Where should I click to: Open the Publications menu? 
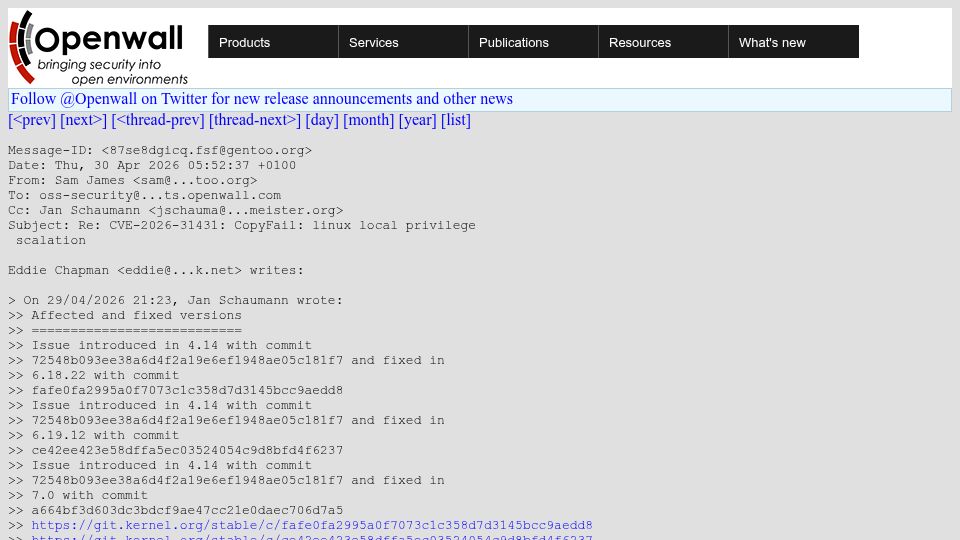[533, 42]
